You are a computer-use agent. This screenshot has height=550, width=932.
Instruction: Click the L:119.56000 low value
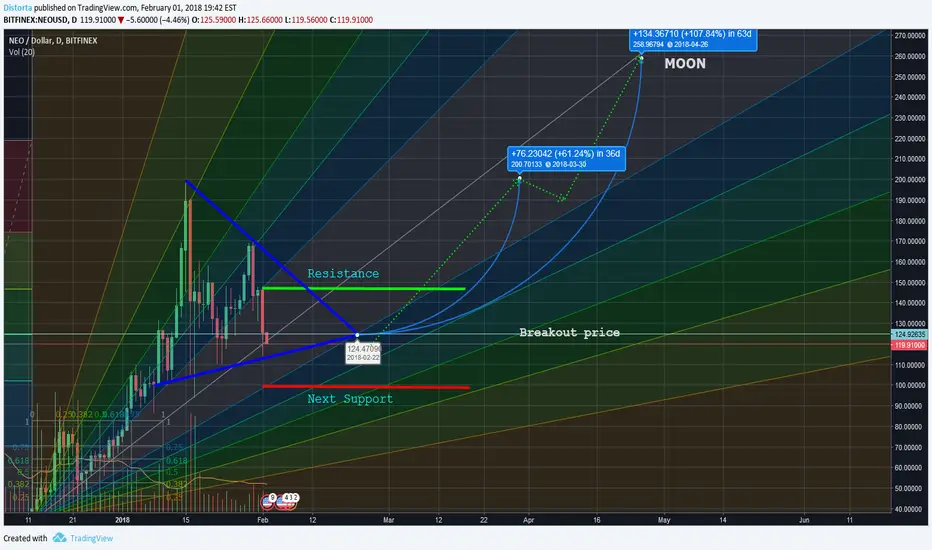tap(306, 20)
